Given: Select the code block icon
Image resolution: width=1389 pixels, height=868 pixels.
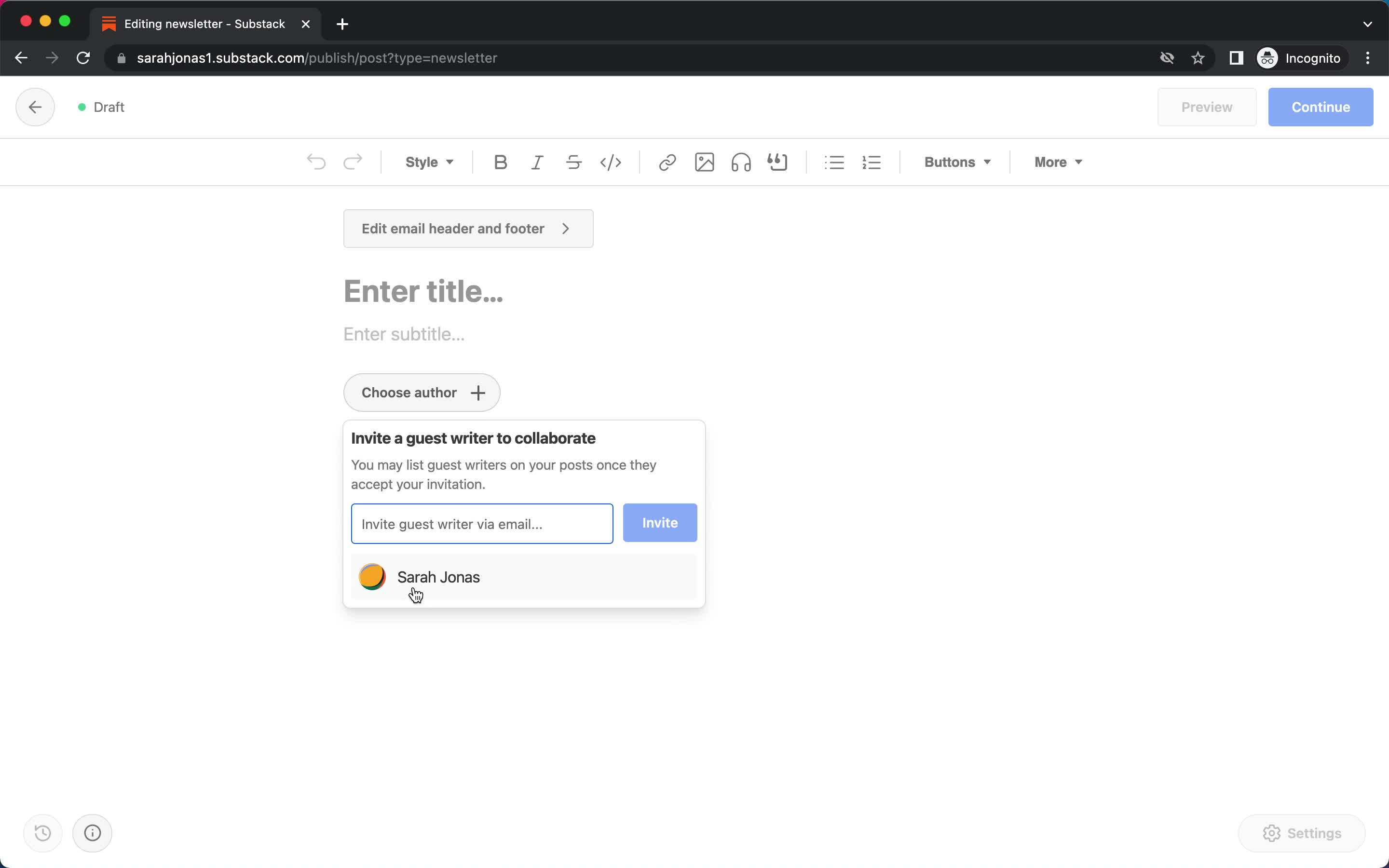Looking at the screenshot, I should (610, 162).
